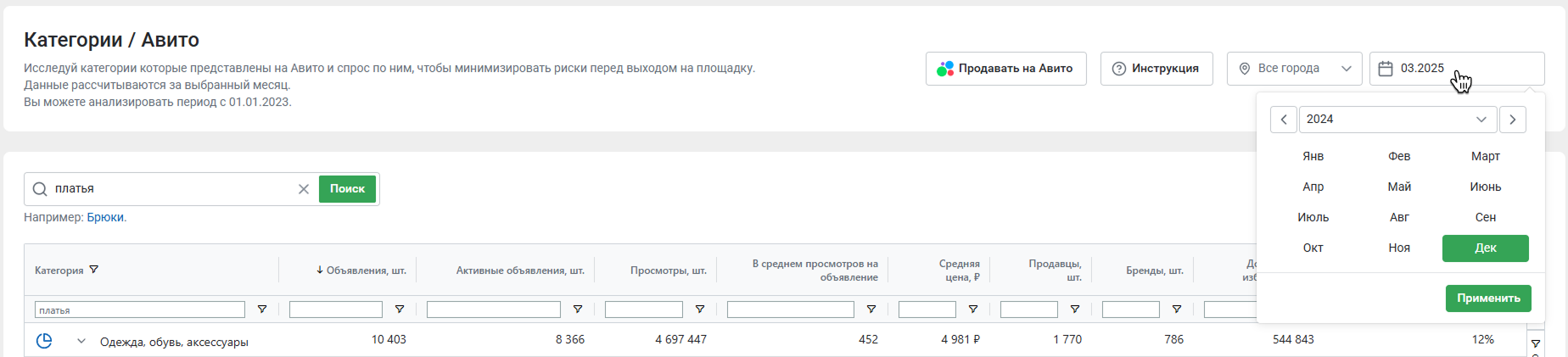Click the filter icon beside Категория header
The image size is (1568, 357).
point(94,270)
